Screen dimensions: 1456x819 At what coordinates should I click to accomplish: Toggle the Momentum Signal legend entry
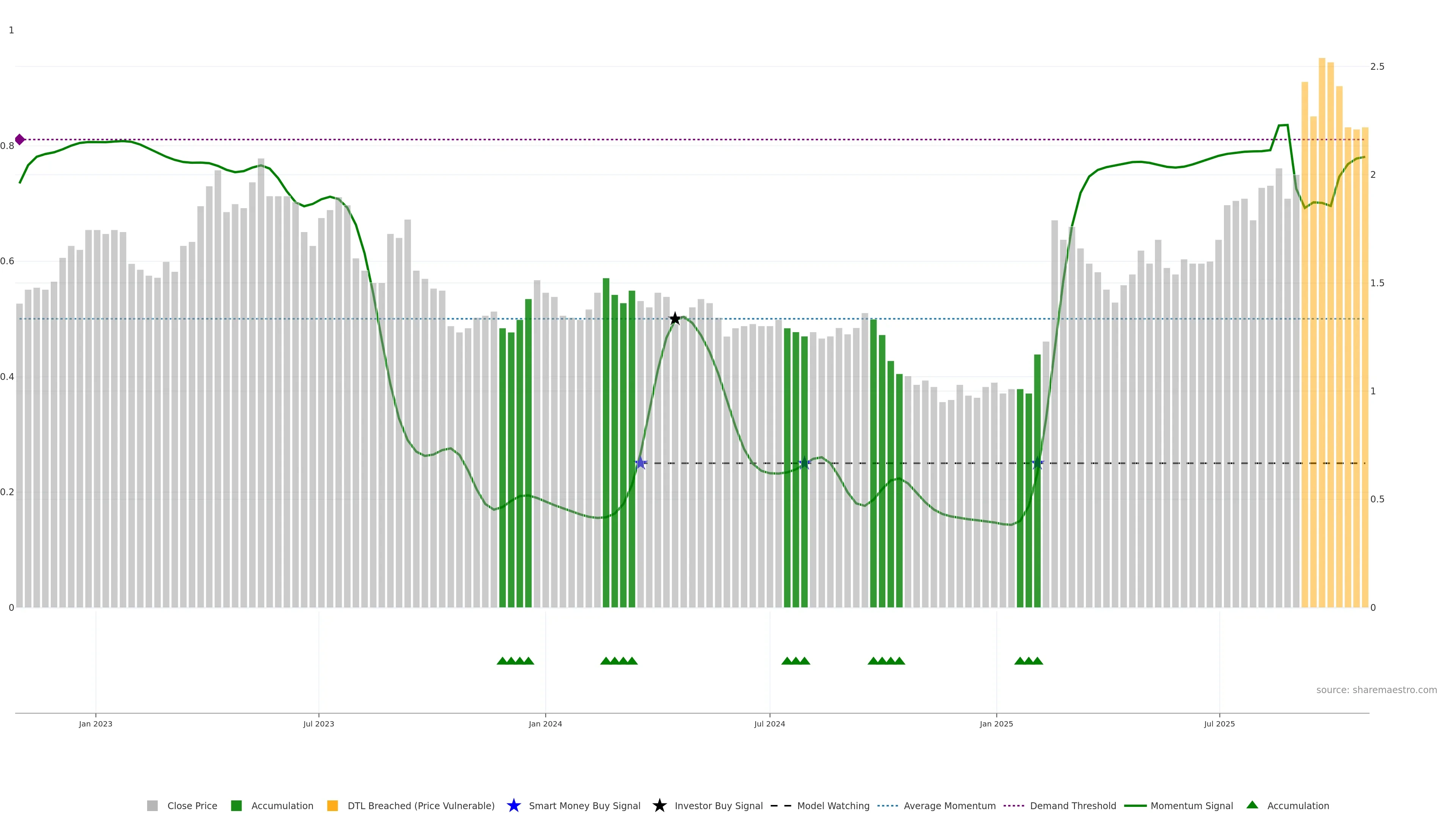point(1191,805)
